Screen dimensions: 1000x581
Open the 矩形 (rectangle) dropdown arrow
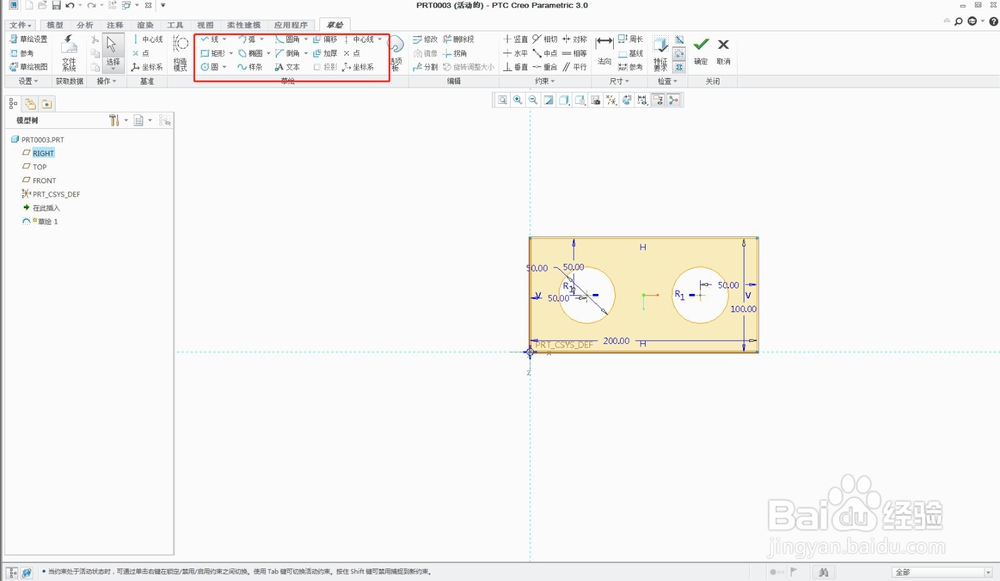(231, 53)
